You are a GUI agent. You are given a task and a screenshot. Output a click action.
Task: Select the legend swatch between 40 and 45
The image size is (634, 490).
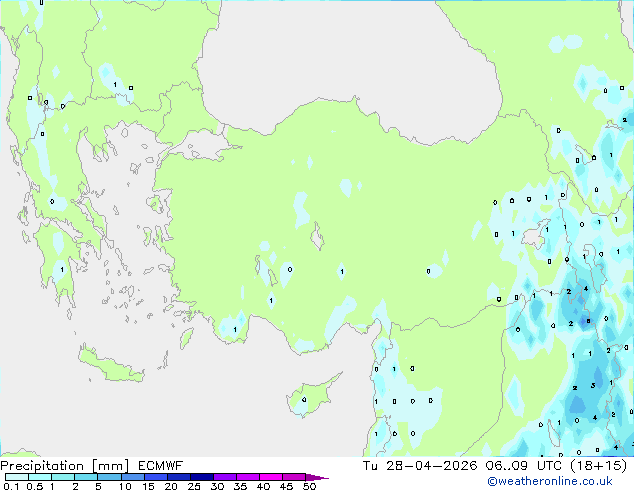(x=271, y=477)
